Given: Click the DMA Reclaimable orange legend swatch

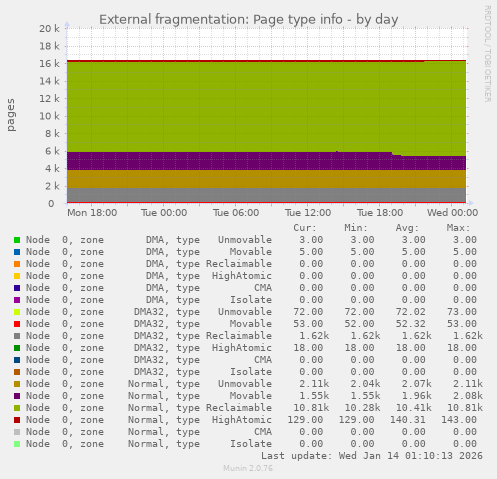Looking at the screenshot, I should pyautogui.click(x=17, y=264).
